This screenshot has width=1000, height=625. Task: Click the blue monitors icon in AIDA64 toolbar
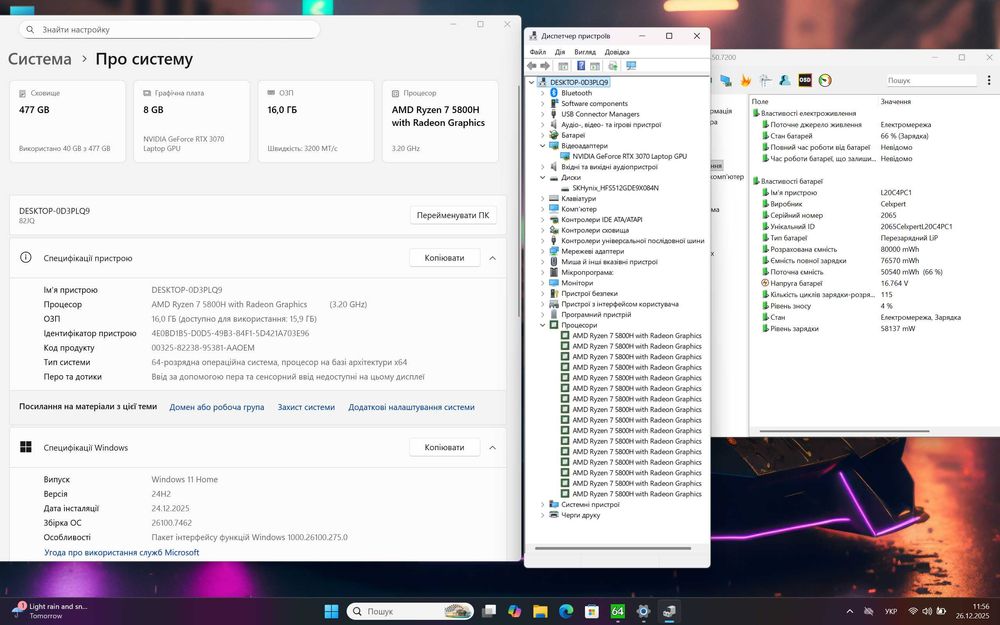[726, 80]
